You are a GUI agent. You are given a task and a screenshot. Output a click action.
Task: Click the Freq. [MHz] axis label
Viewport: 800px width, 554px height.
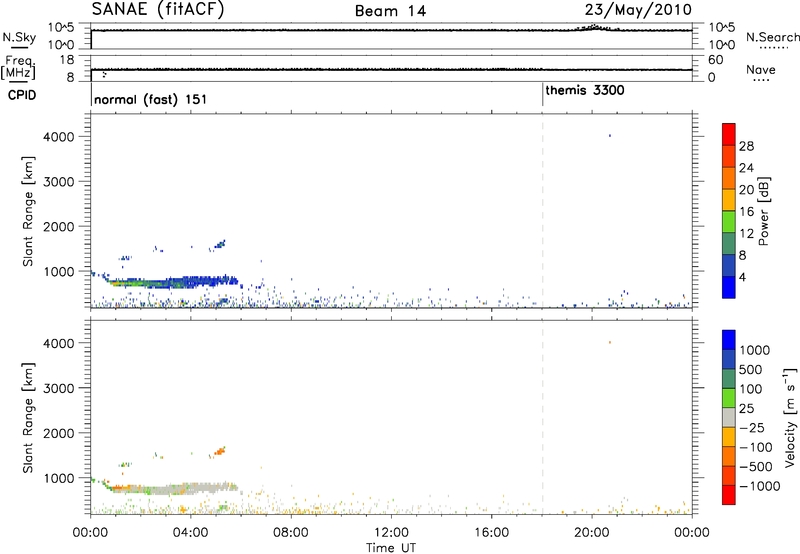click(x=18, y=67)
